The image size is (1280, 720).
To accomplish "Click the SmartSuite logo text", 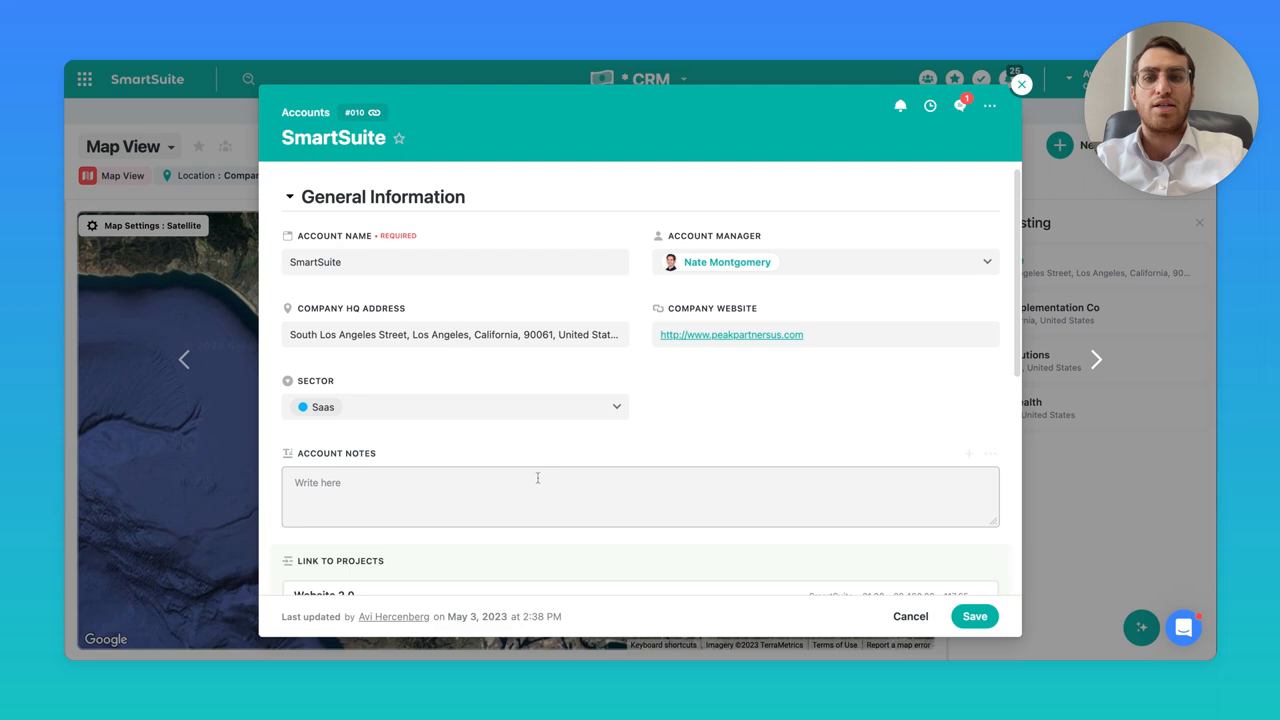I will (147, 79).
